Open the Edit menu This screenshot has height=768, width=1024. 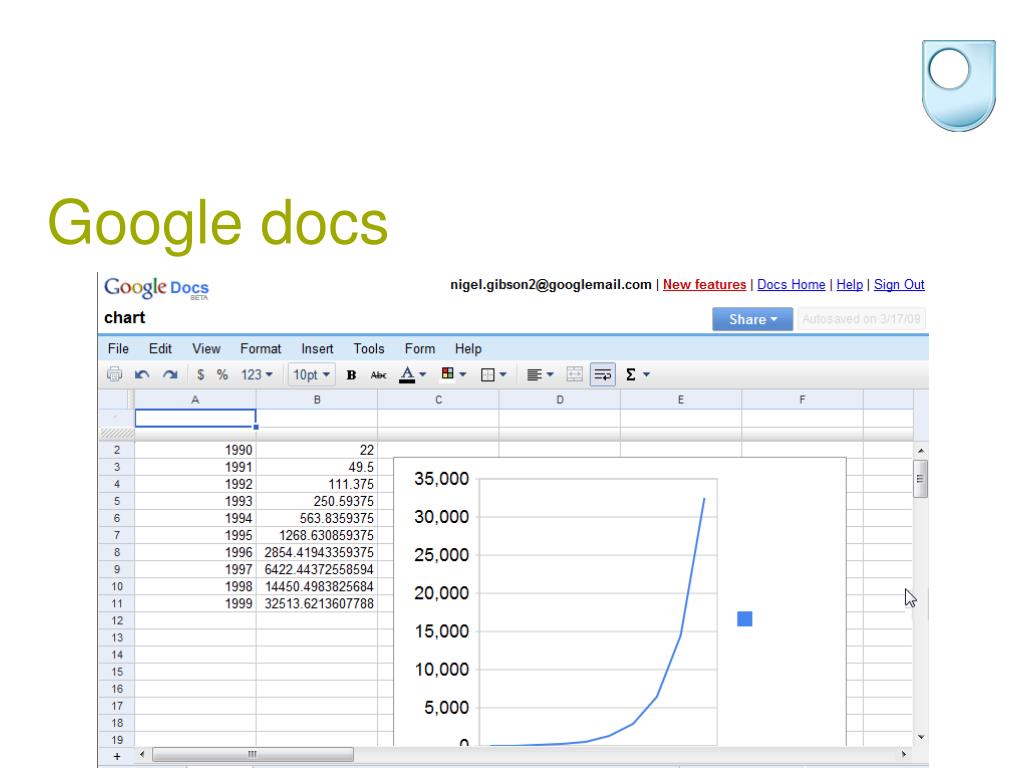click(160, 349)
